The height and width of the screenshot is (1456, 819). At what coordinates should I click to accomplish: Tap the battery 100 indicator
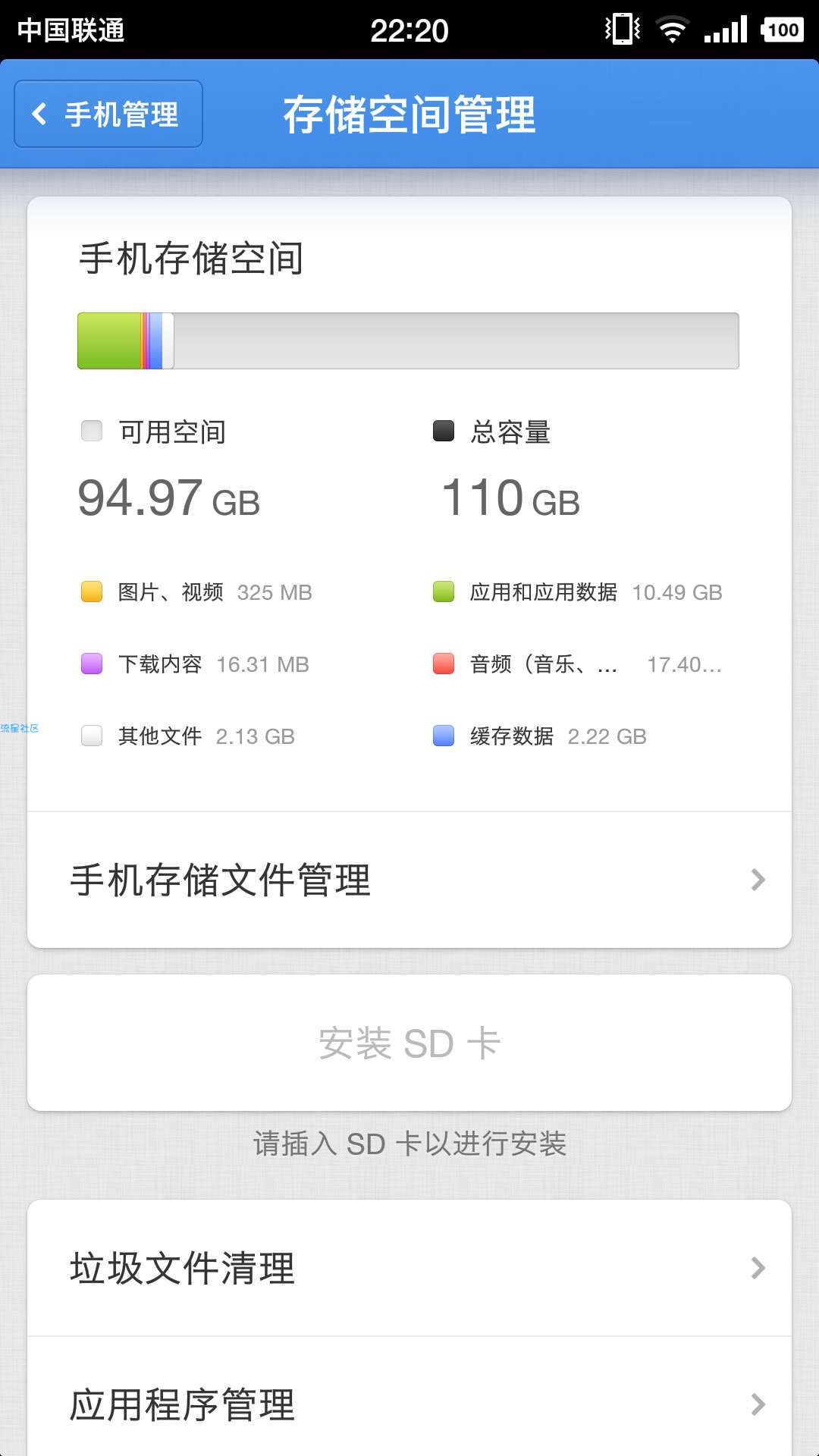pyautogui.click(x=782, y=30)
